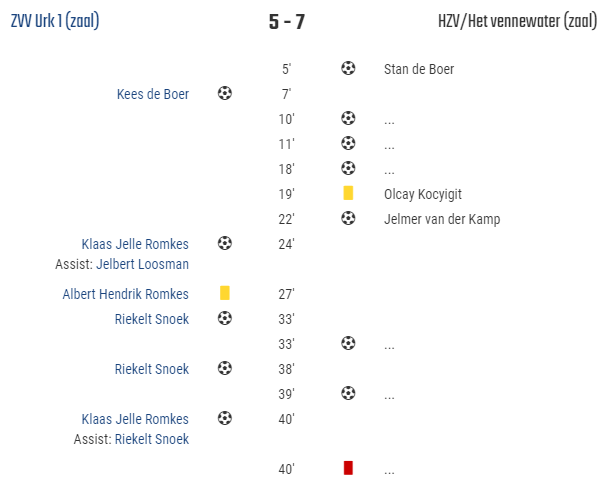Screen dimensions: 605x483
Task: Open Jelbert Loosman assist link
Action: pos(142,264)
